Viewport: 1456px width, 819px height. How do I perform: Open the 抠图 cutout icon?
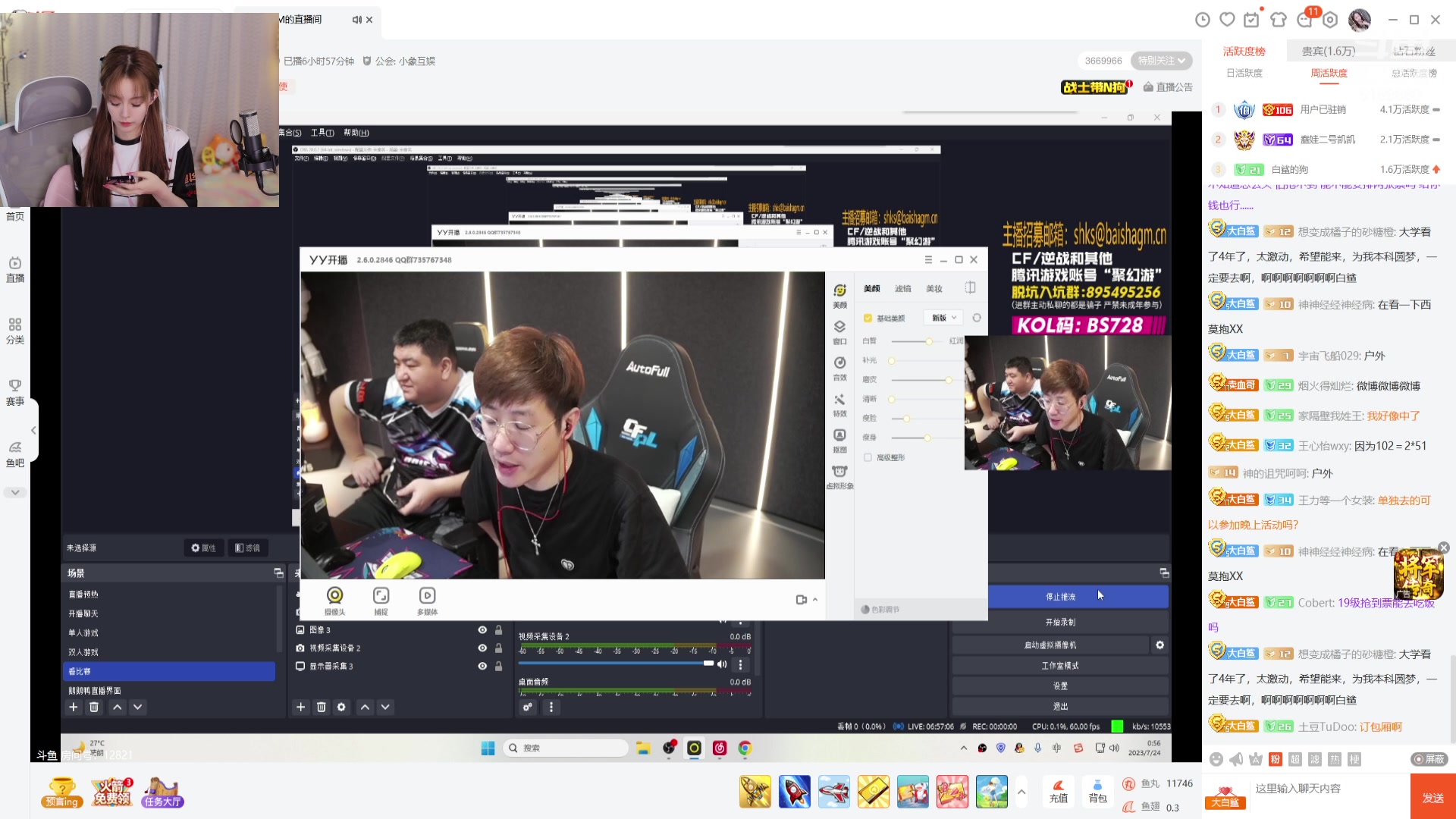click(839, 440)
